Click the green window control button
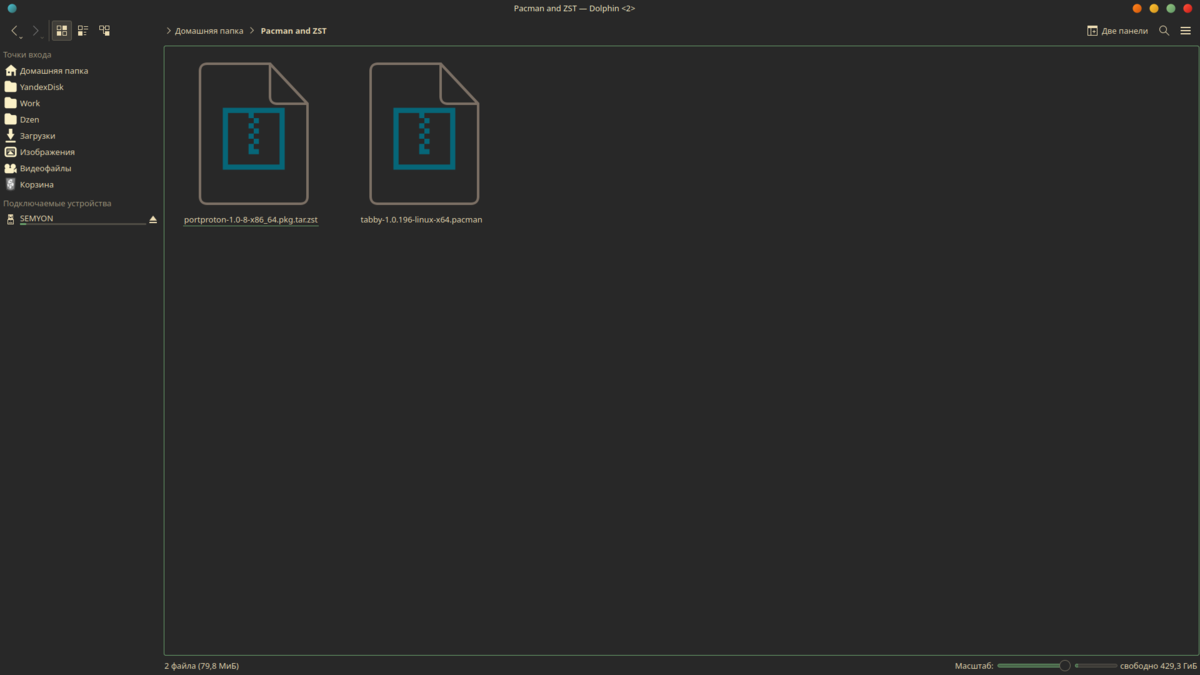The width and height of the screenshot is (1200, 675). click(x=1171, y=8)
